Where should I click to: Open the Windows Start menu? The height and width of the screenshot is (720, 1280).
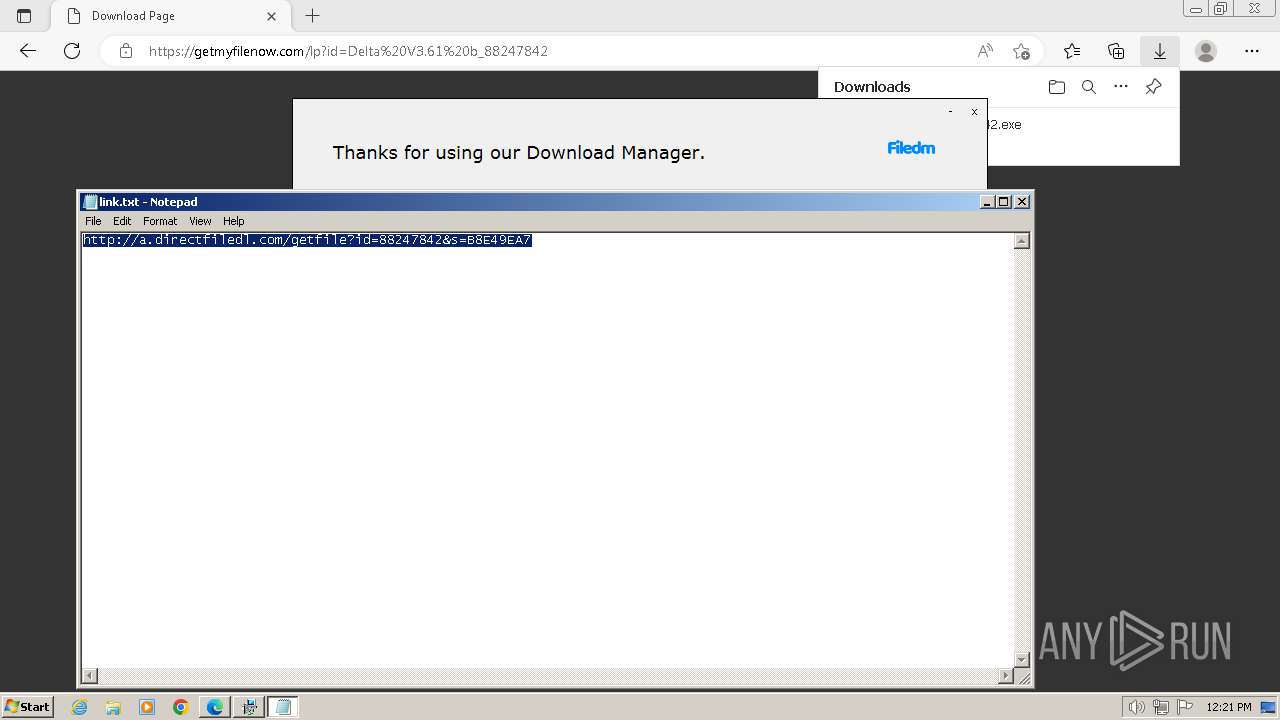tap(27, 706)
